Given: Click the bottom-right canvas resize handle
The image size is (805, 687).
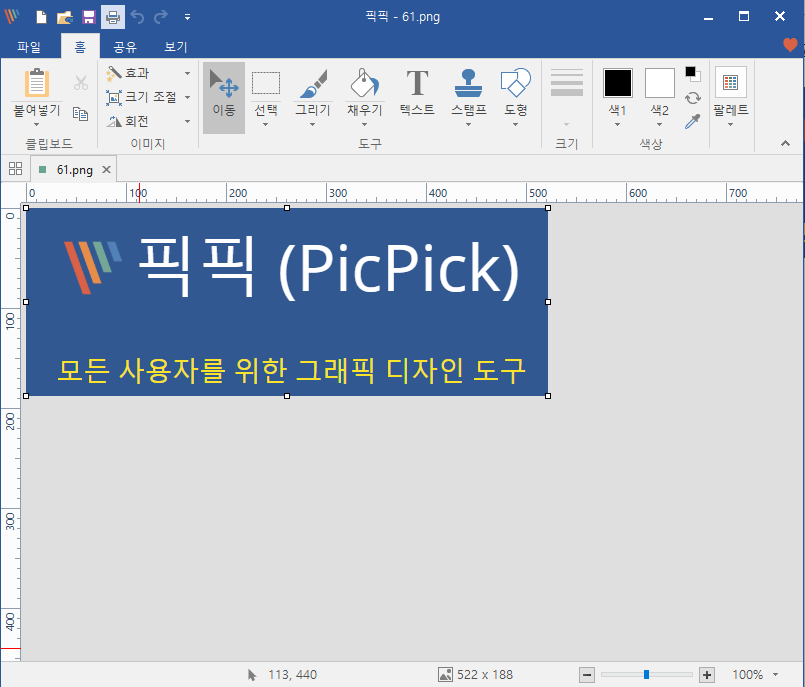Looking at the screenshot, I should click(548, 396).
